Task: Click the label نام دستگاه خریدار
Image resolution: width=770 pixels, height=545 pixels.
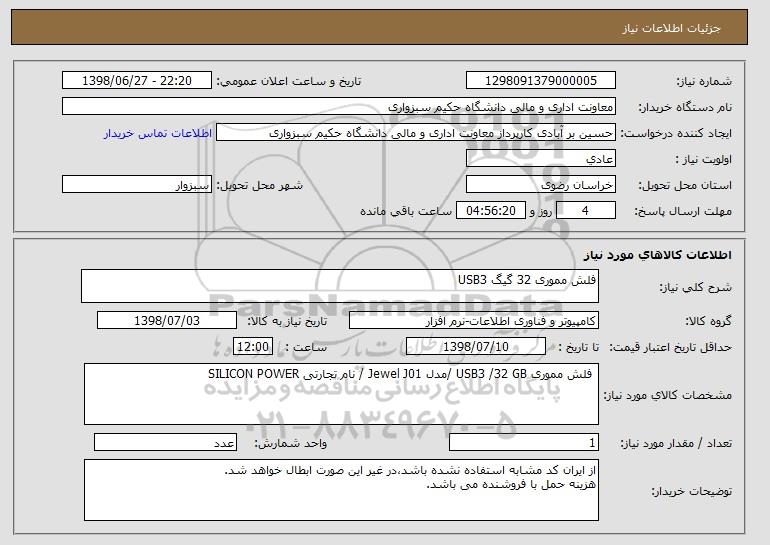Action: point(685,107)
